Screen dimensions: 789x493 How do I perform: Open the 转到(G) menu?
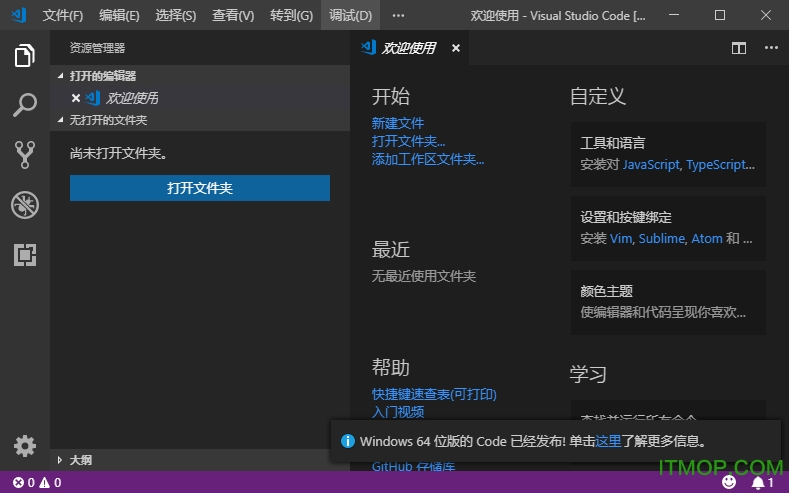pos(291,16)
